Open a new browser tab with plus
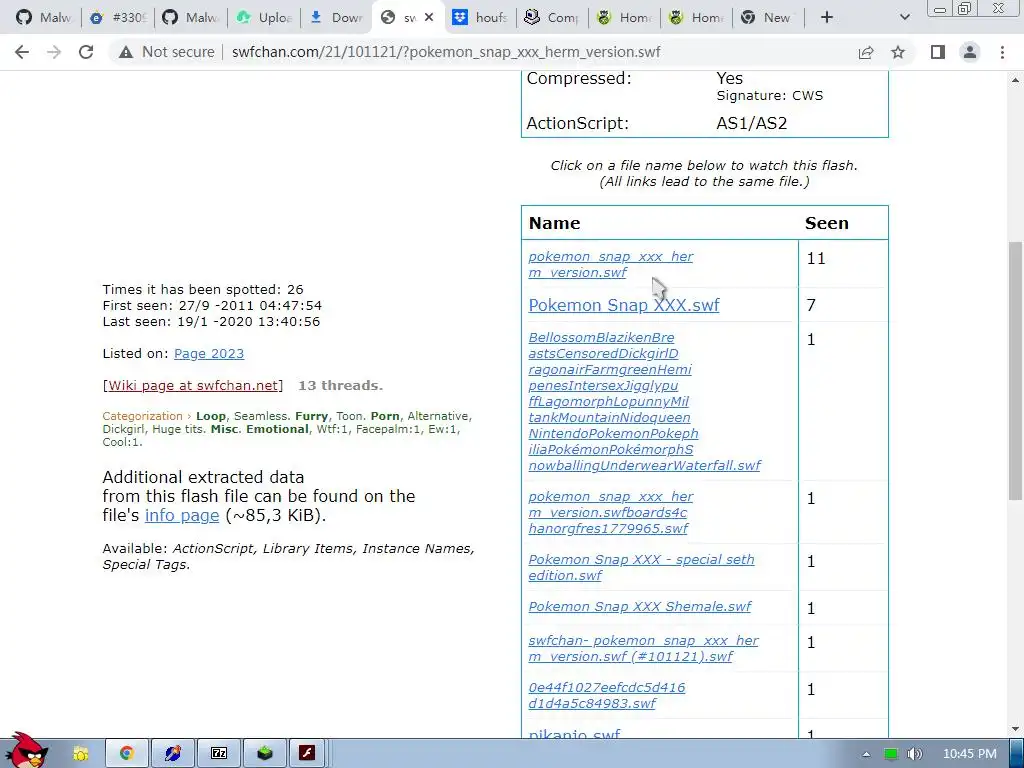Screen dimensions: 1024x768 coord(827,18)
